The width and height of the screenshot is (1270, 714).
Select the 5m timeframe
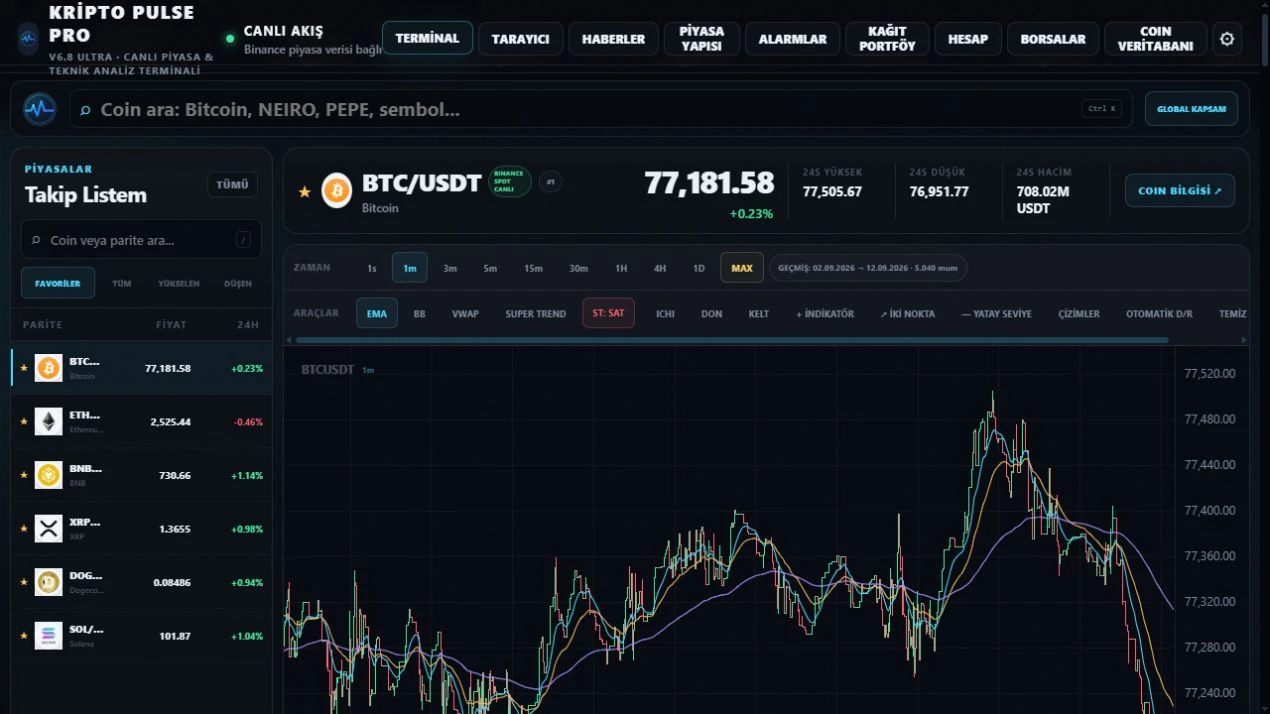[490, 268]
